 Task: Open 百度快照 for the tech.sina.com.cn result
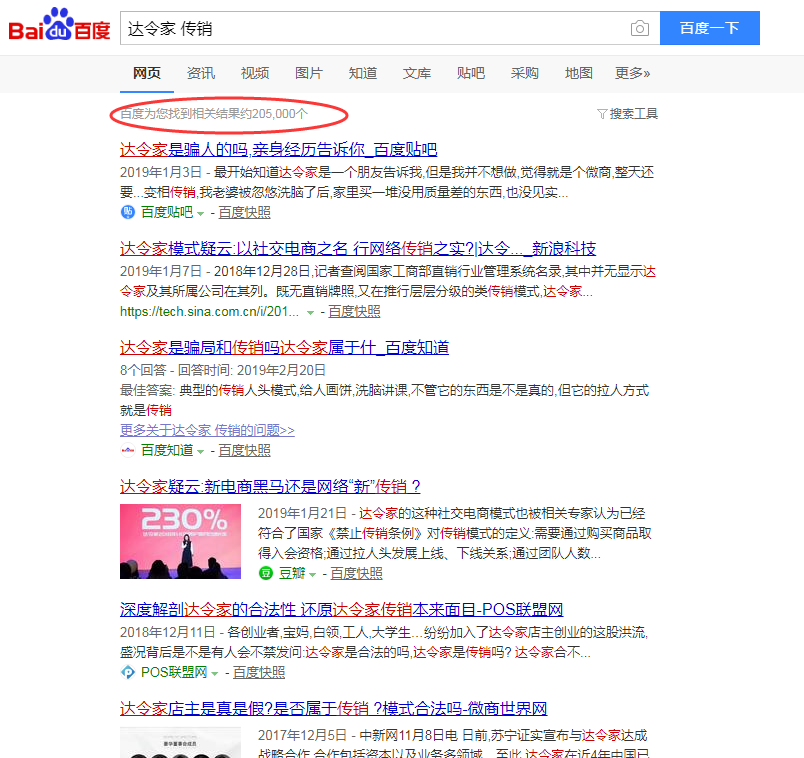pyautogui.click(x=354, y=311)
